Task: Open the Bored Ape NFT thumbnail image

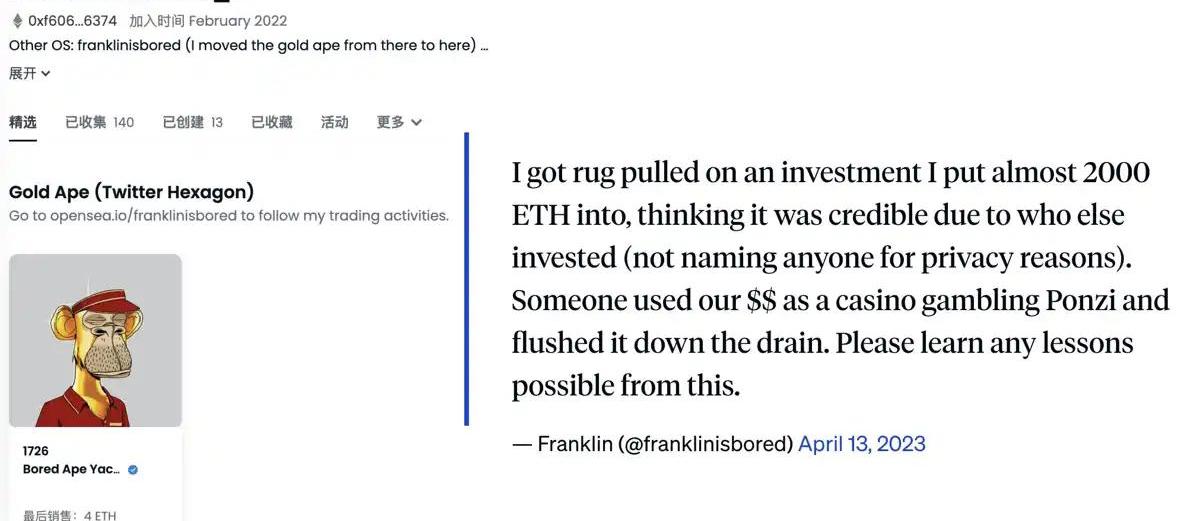Action: (x=96, y=341)
